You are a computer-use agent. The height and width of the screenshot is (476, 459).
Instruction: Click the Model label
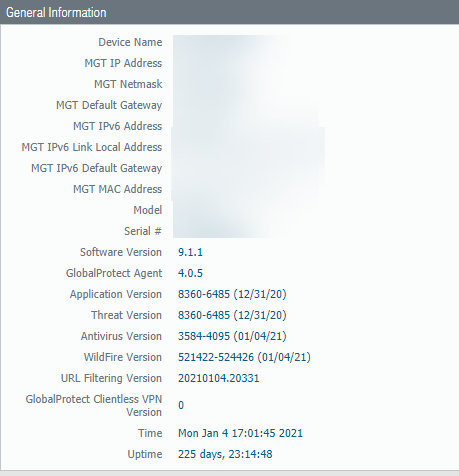tap(148, 210)
